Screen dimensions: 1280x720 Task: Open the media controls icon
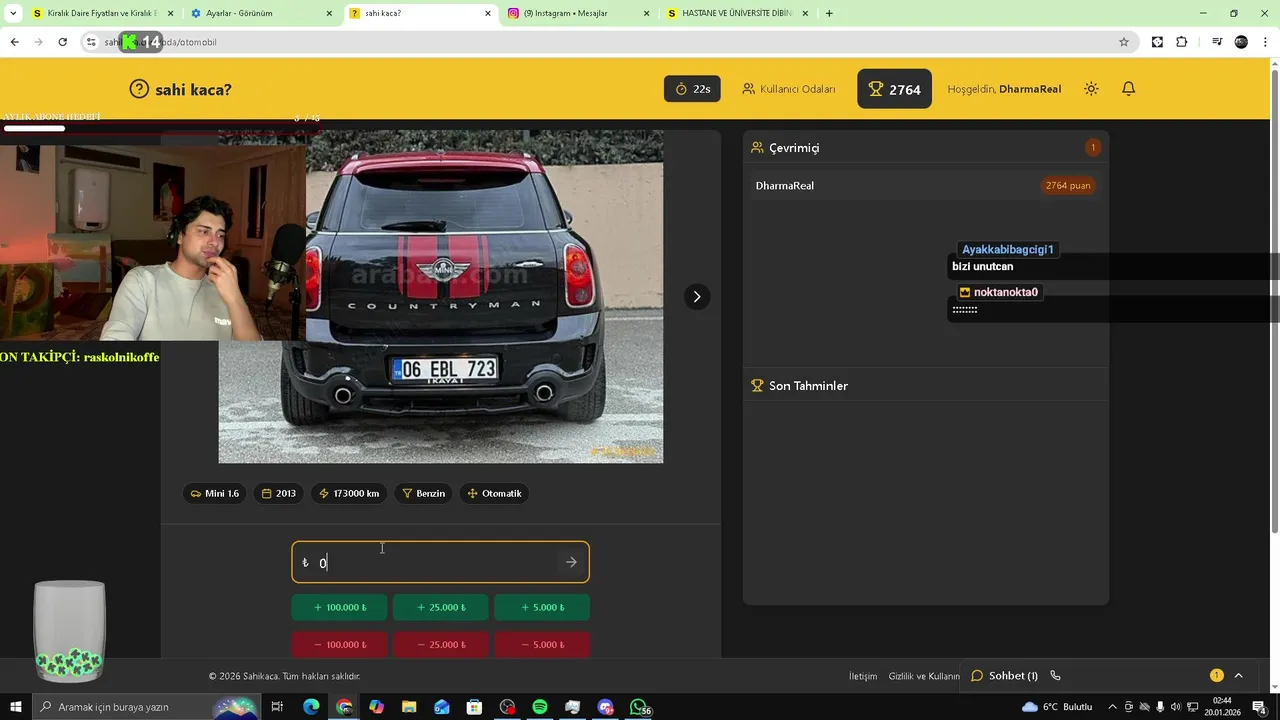(1216, 42)
